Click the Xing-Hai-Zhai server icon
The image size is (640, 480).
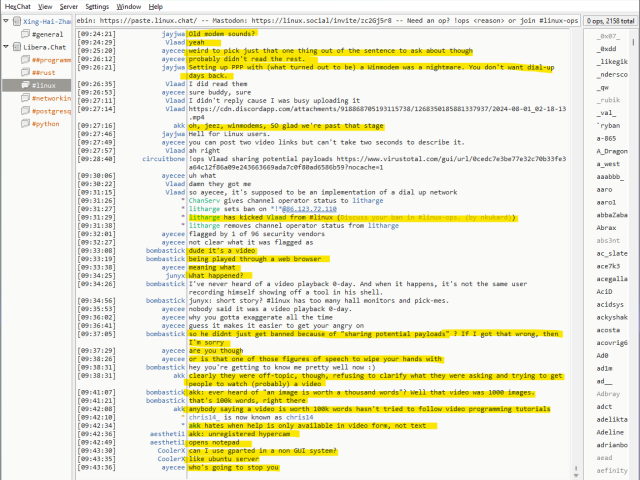[15, 20]
